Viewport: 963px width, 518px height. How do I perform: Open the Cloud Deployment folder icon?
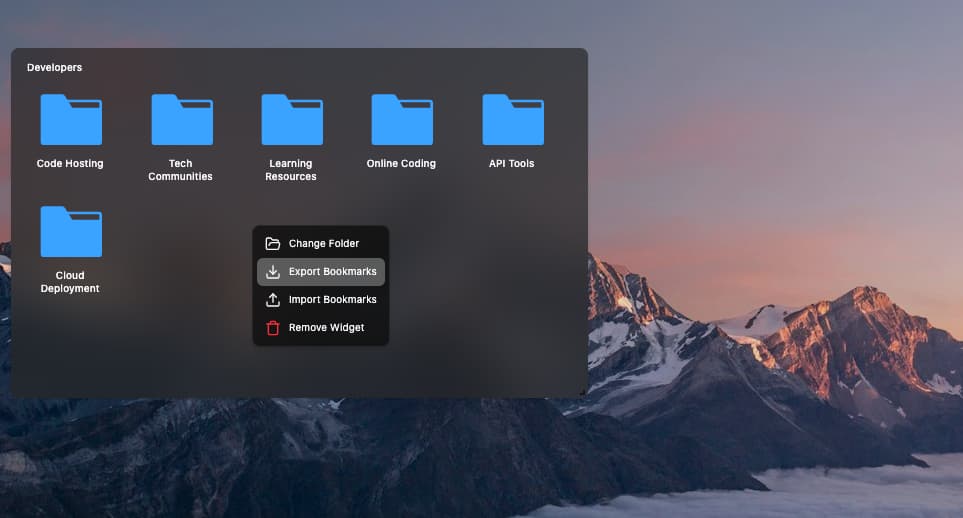71,232
